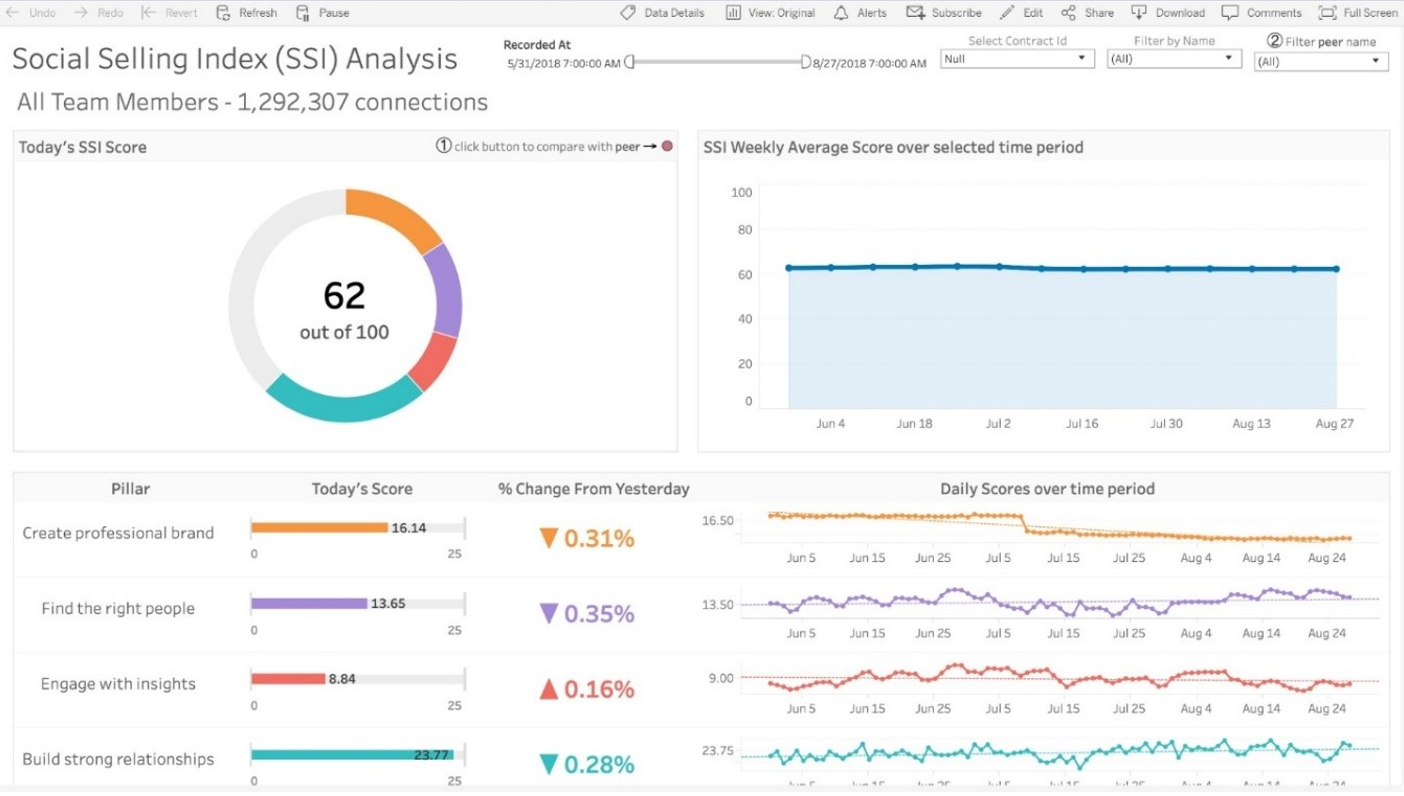Pause auto updates icon
Image resolution: width=1404 pixels, height=796 pixels.
point(303,13)
